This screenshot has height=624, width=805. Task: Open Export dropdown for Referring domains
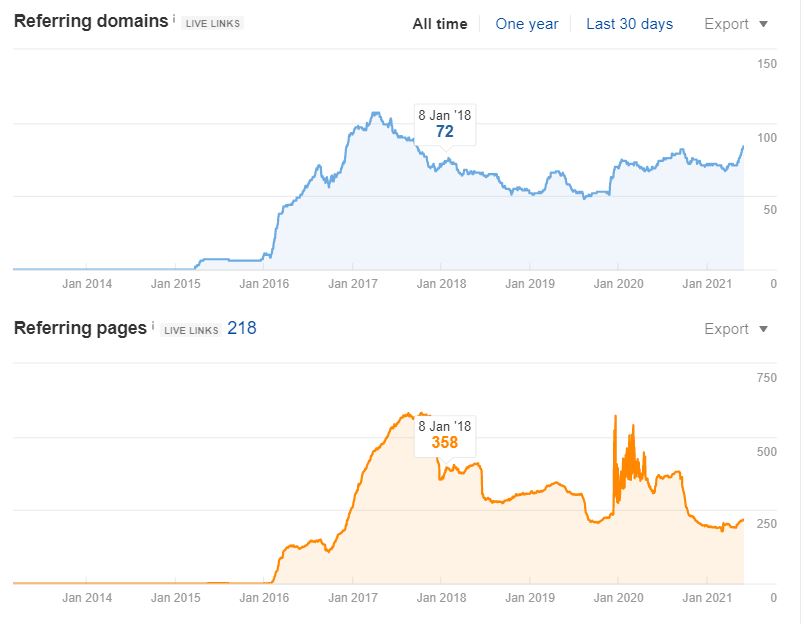click(x=736, y=24)
